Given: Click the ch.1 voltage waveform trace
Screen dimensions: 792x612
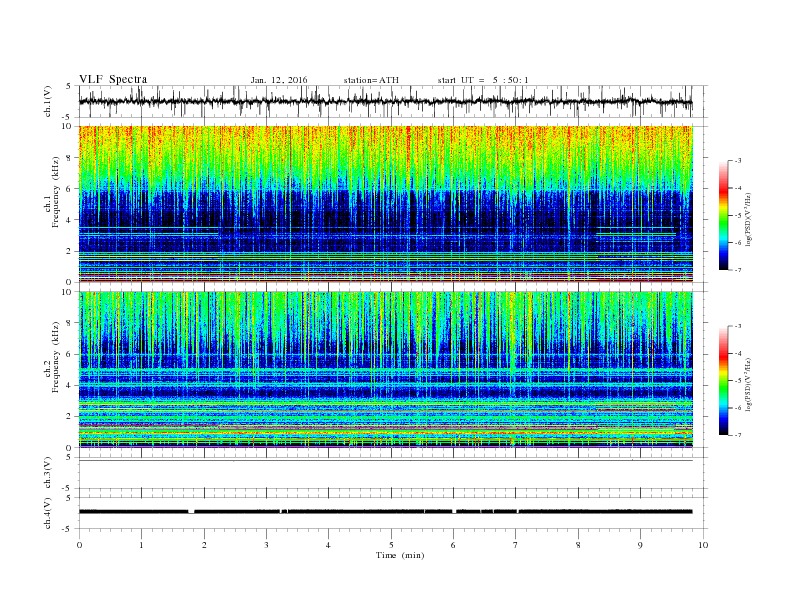Looking at the screenshot, I should click(x=386, y=101).
